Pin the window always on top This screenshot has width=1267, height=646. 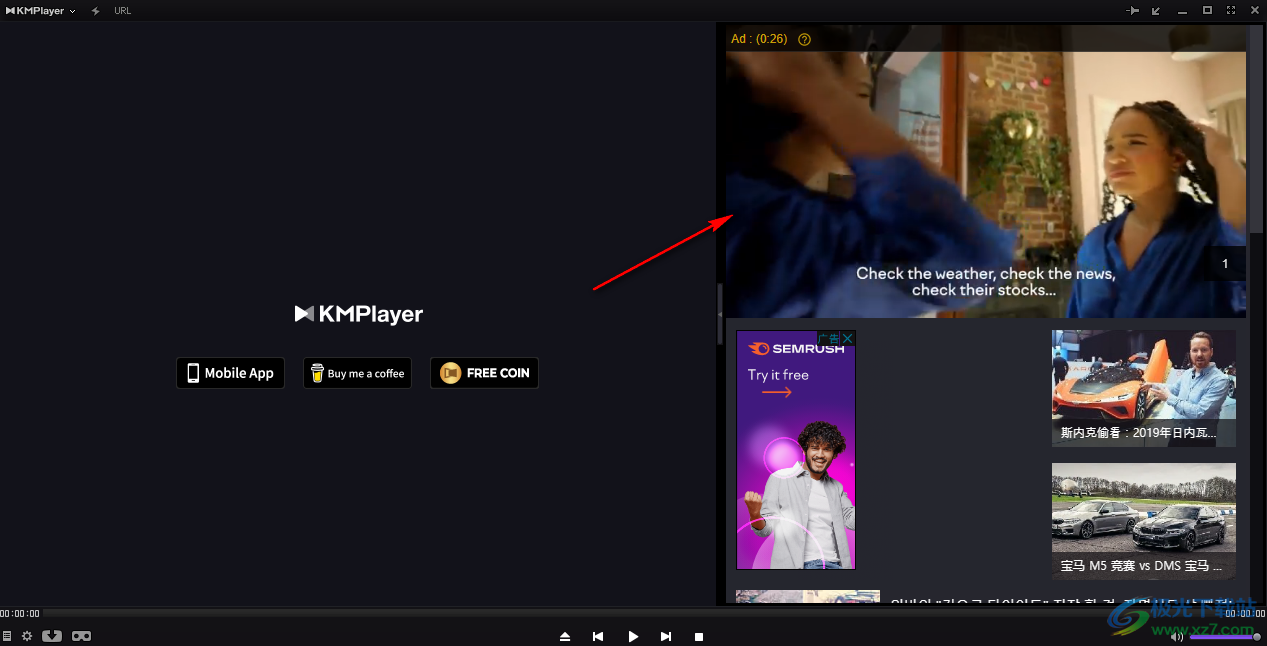tap(1133, 10)
